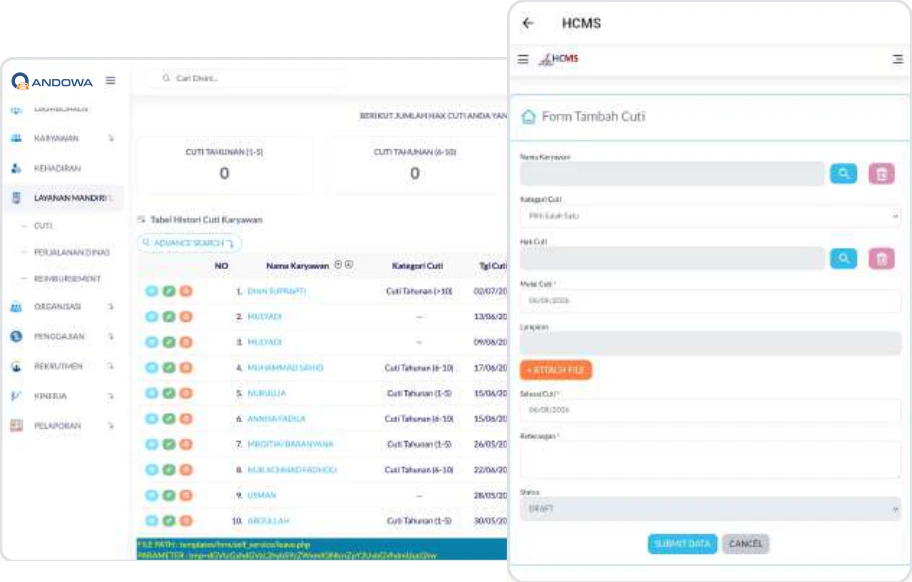
Task: Select the PERJALANAN DINAS submenu item
Action: point(72,252)
